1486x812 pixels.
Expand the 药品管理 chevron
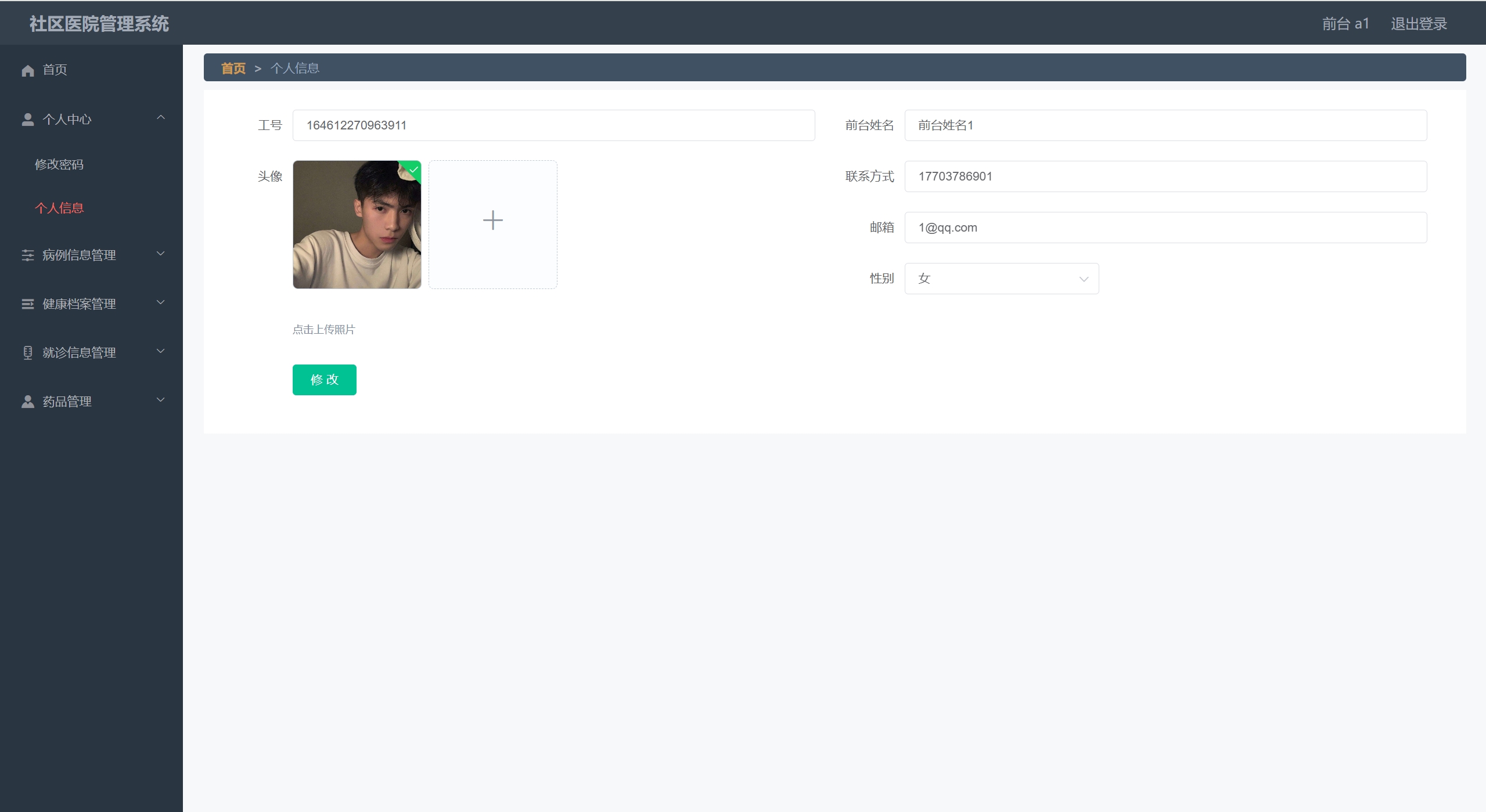161,400
